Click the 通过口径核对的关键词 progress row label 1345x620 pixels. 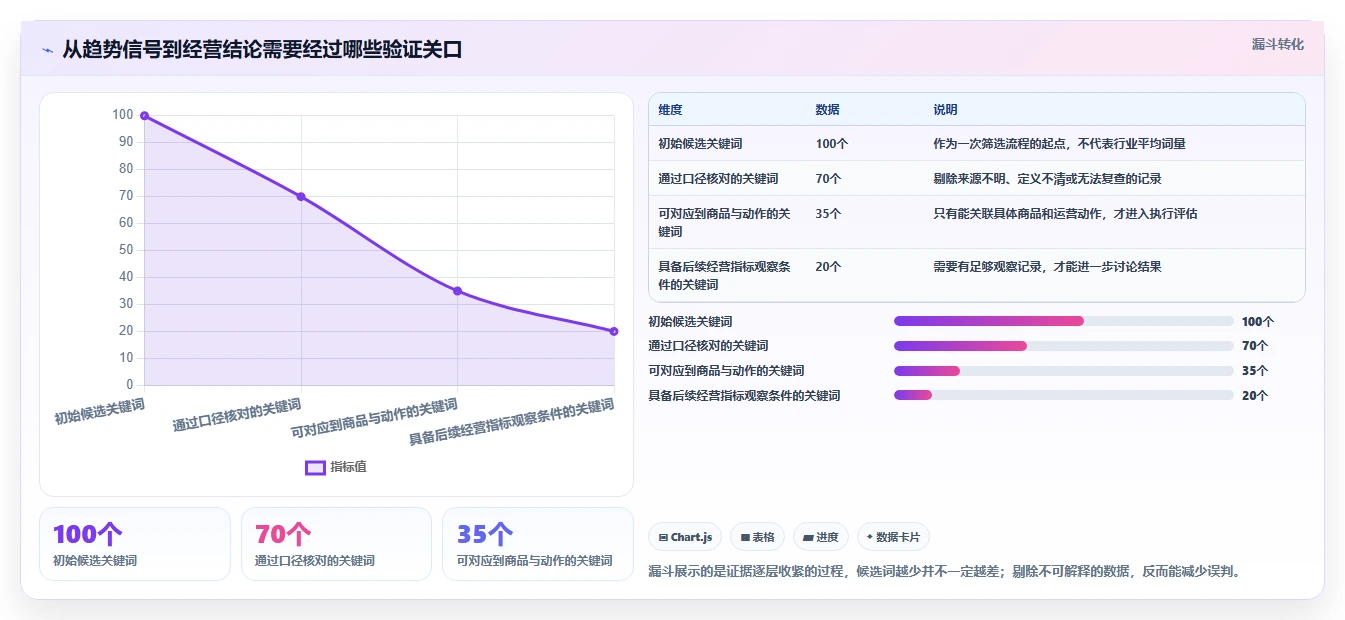pyautogui.click(x=708, y=346)
